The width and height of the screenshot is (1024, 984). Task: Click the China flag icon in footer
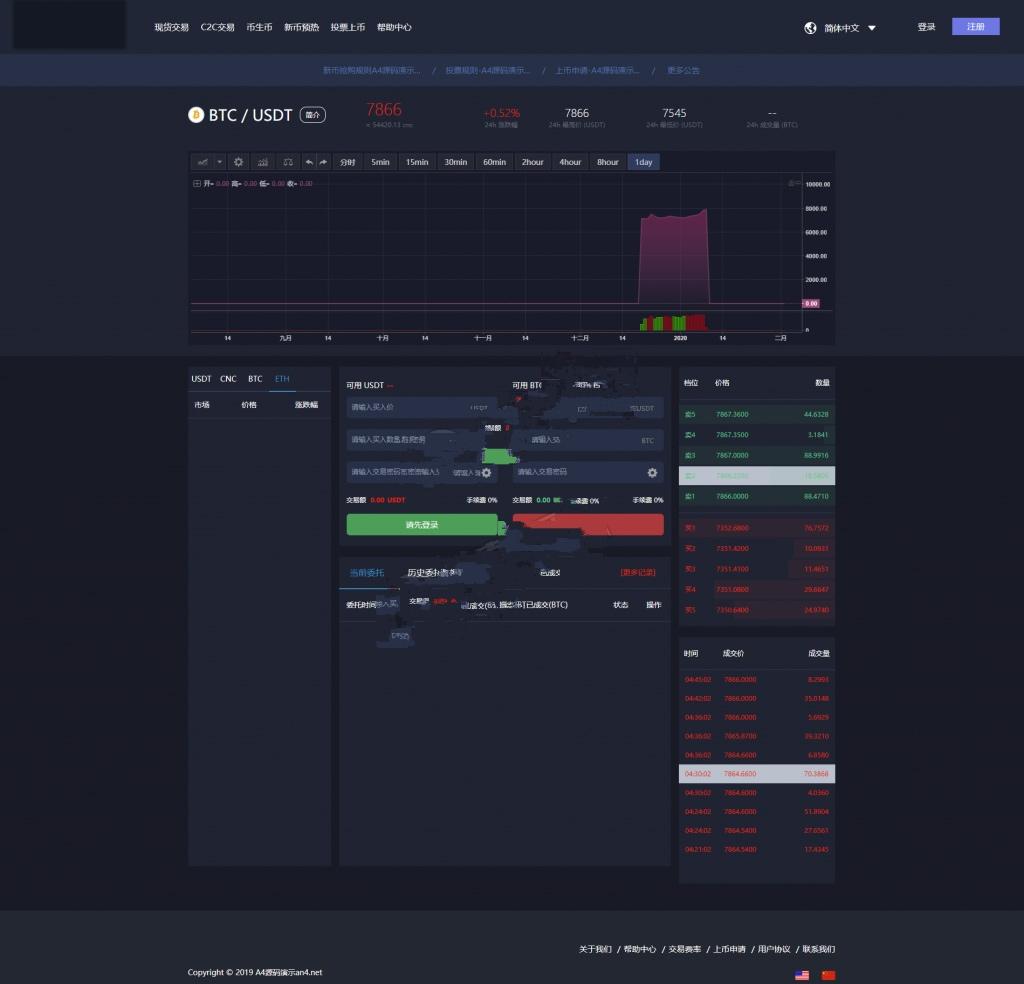point(827,975)
